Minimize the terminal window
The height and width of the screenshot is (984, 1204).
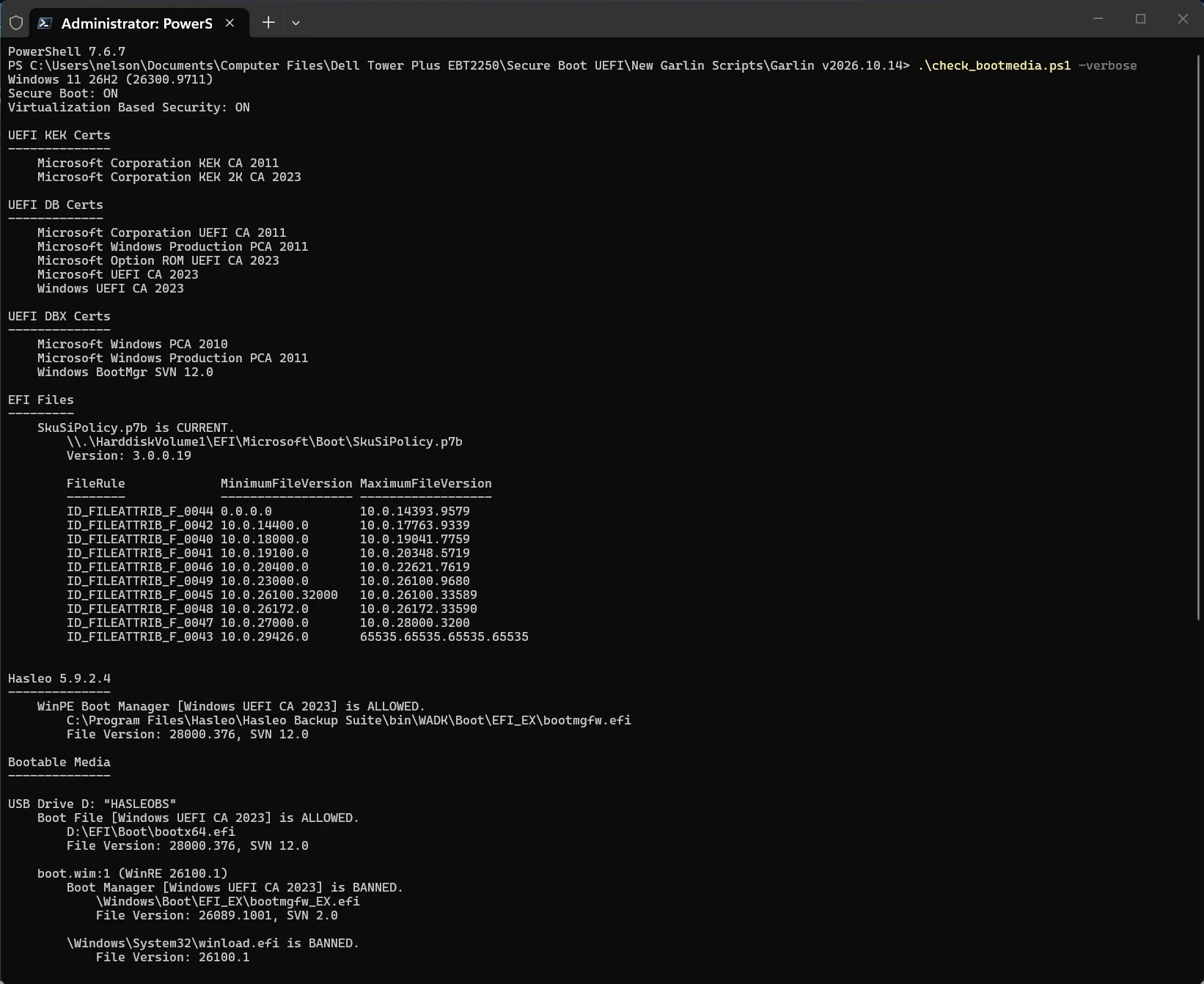1098,19
